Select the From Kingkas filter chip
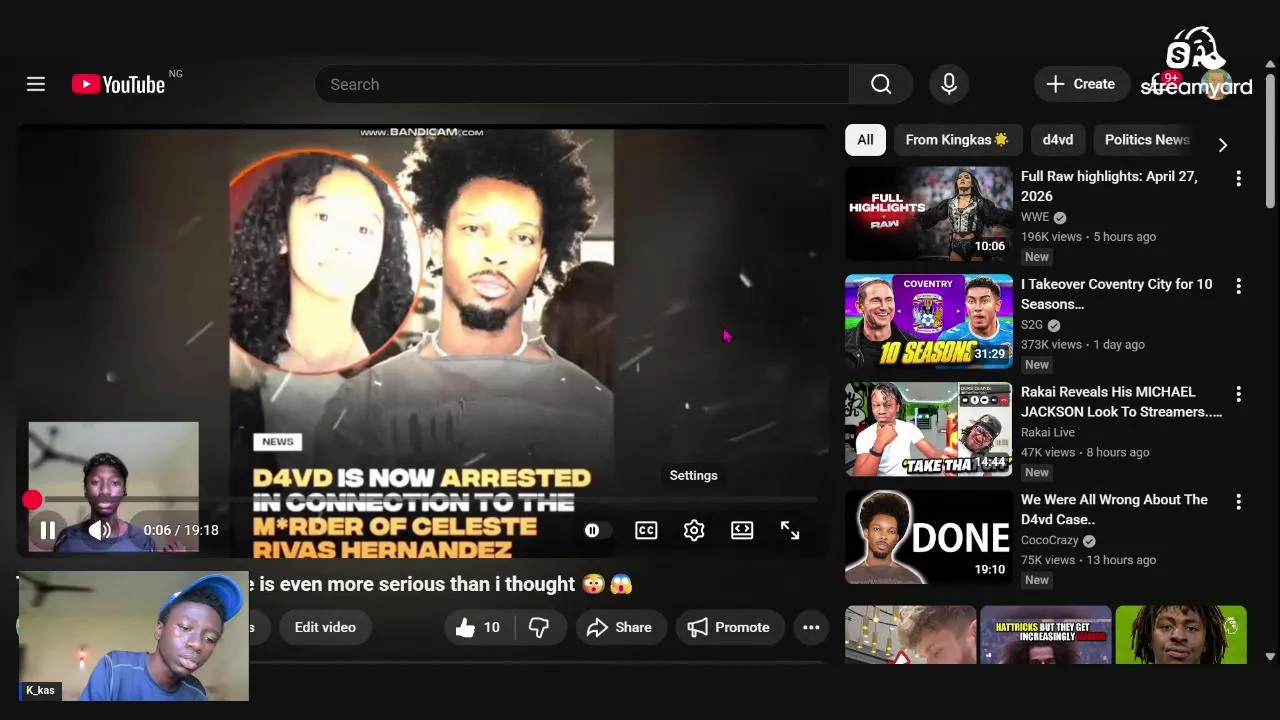 tap(957, 140)
